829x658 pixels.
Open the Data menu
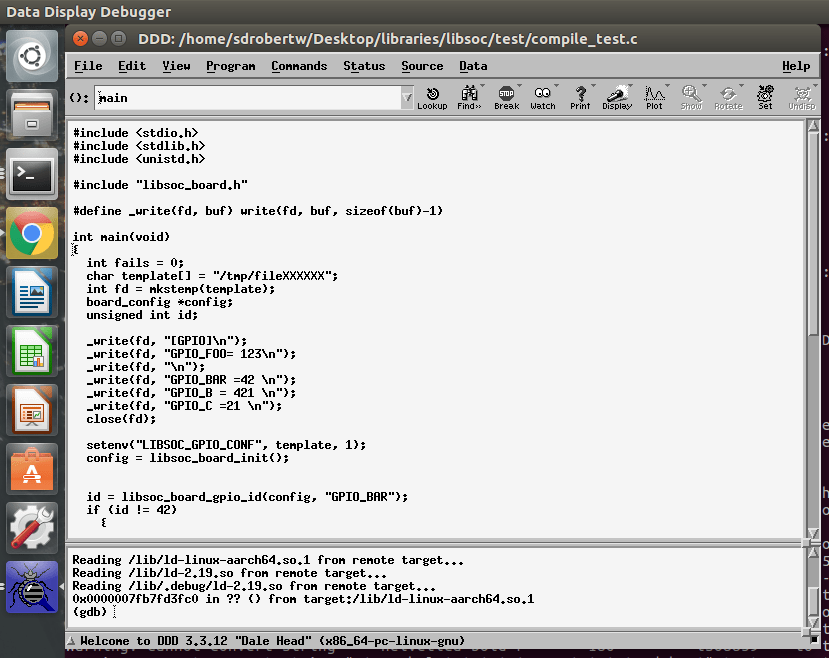click(473, 66)
